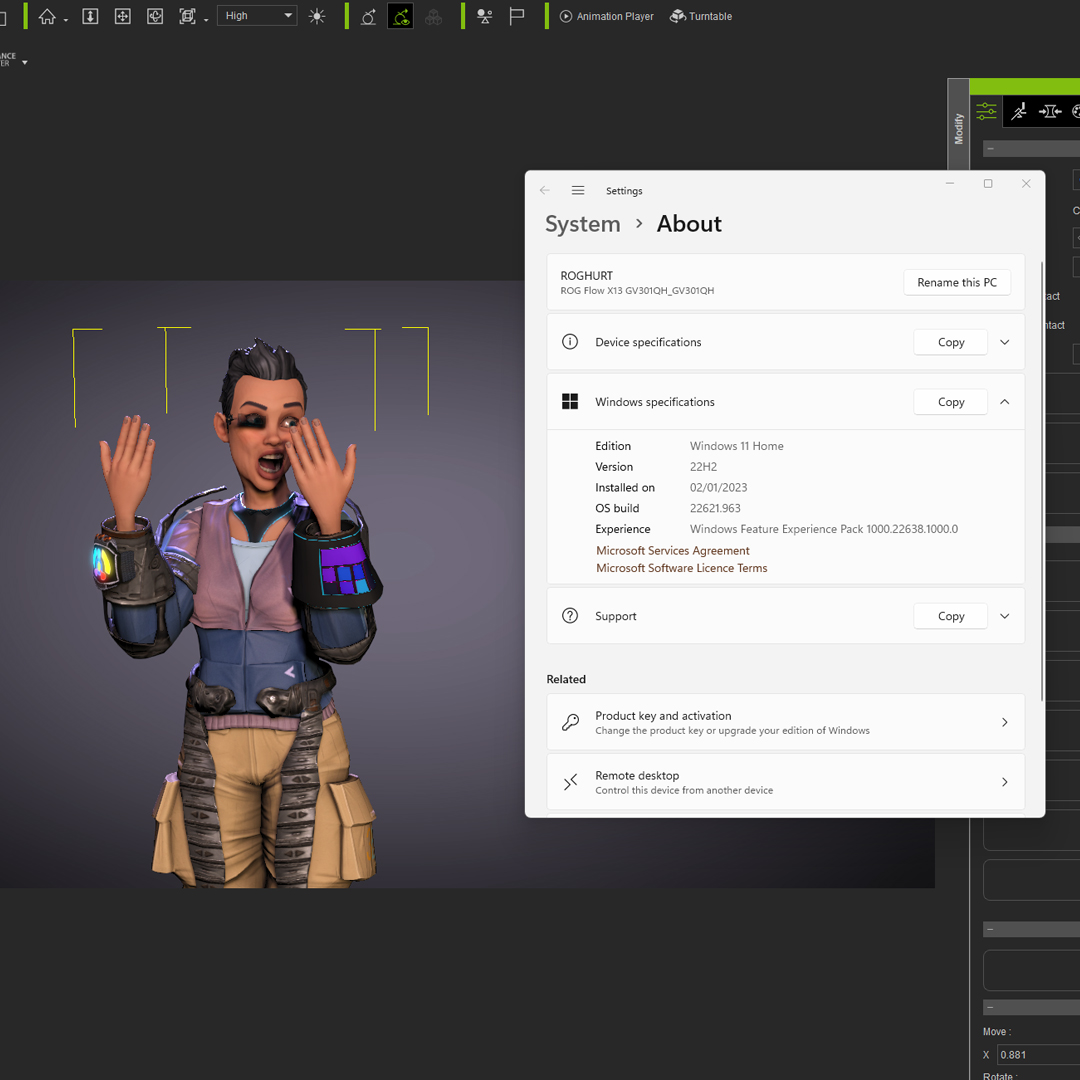Click the Windows 11 Home edition value
Screen dimensions: 1080x1080
[736, 446]
